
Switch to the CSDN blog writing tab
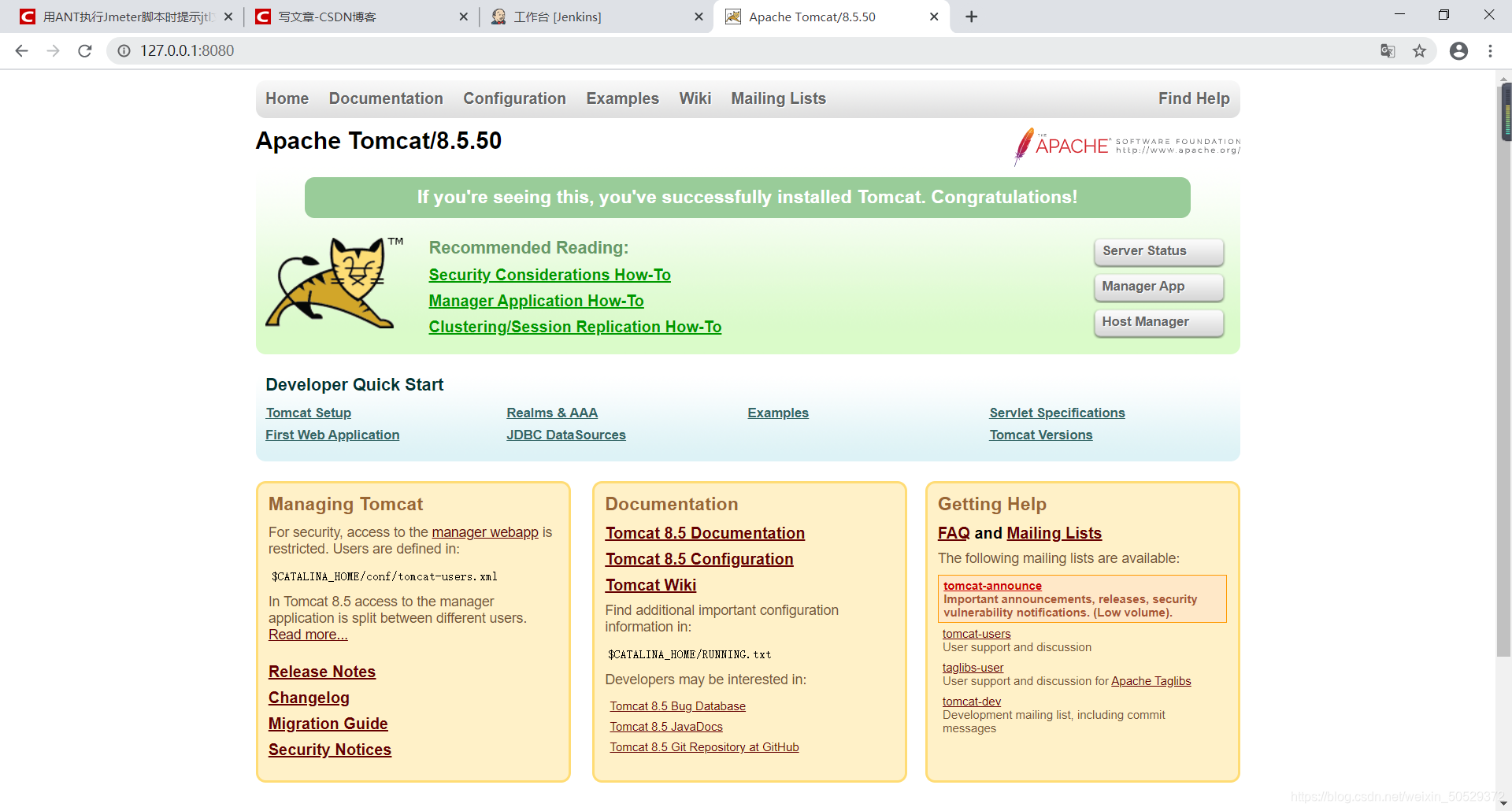(x=361, y=17)
